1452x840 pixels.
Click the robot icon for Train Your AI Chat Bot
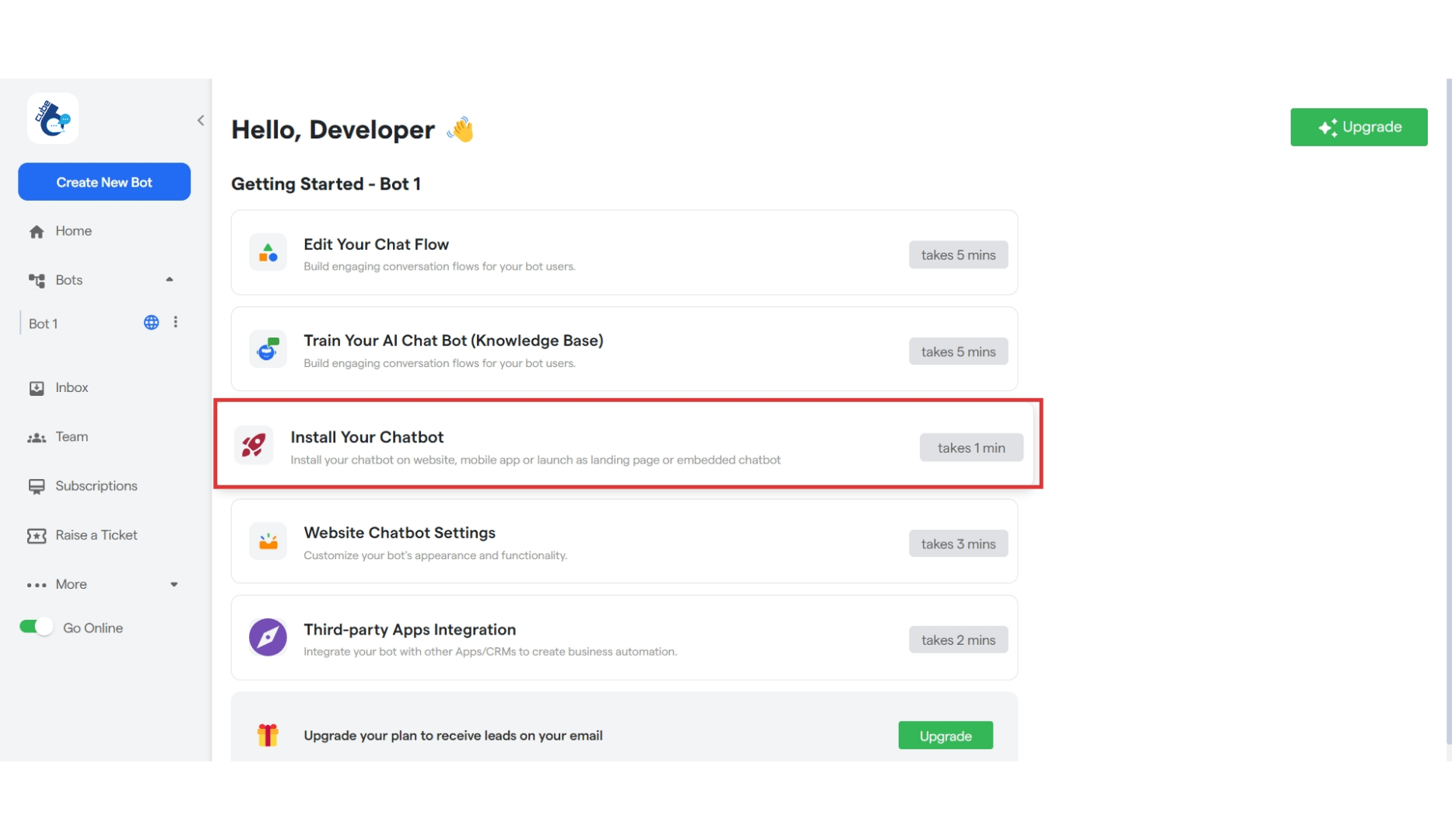tap(267, 348)
